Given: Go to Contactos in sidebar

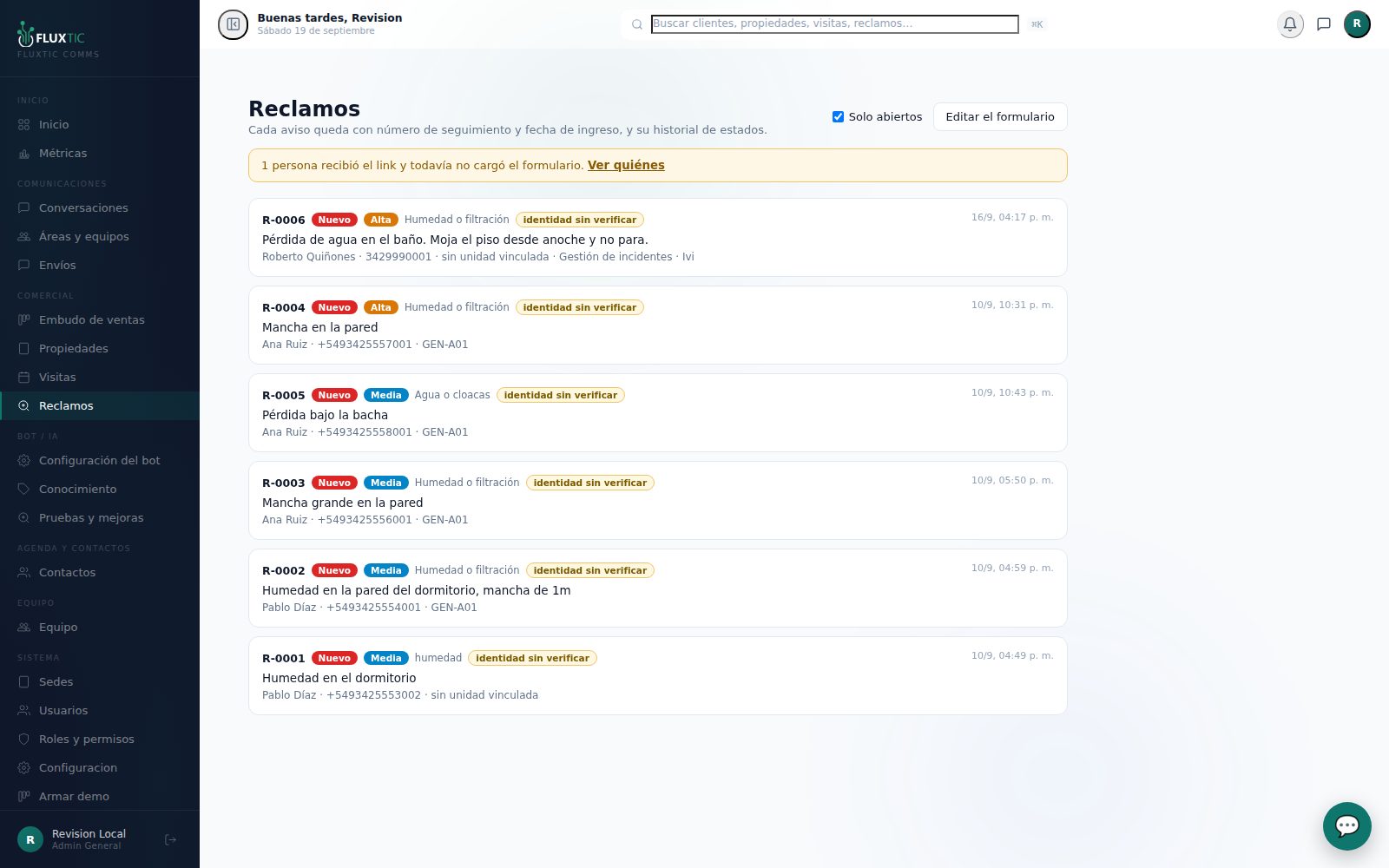Looking at the screenshot, I should pyautogui.click(x=100, y=573).
